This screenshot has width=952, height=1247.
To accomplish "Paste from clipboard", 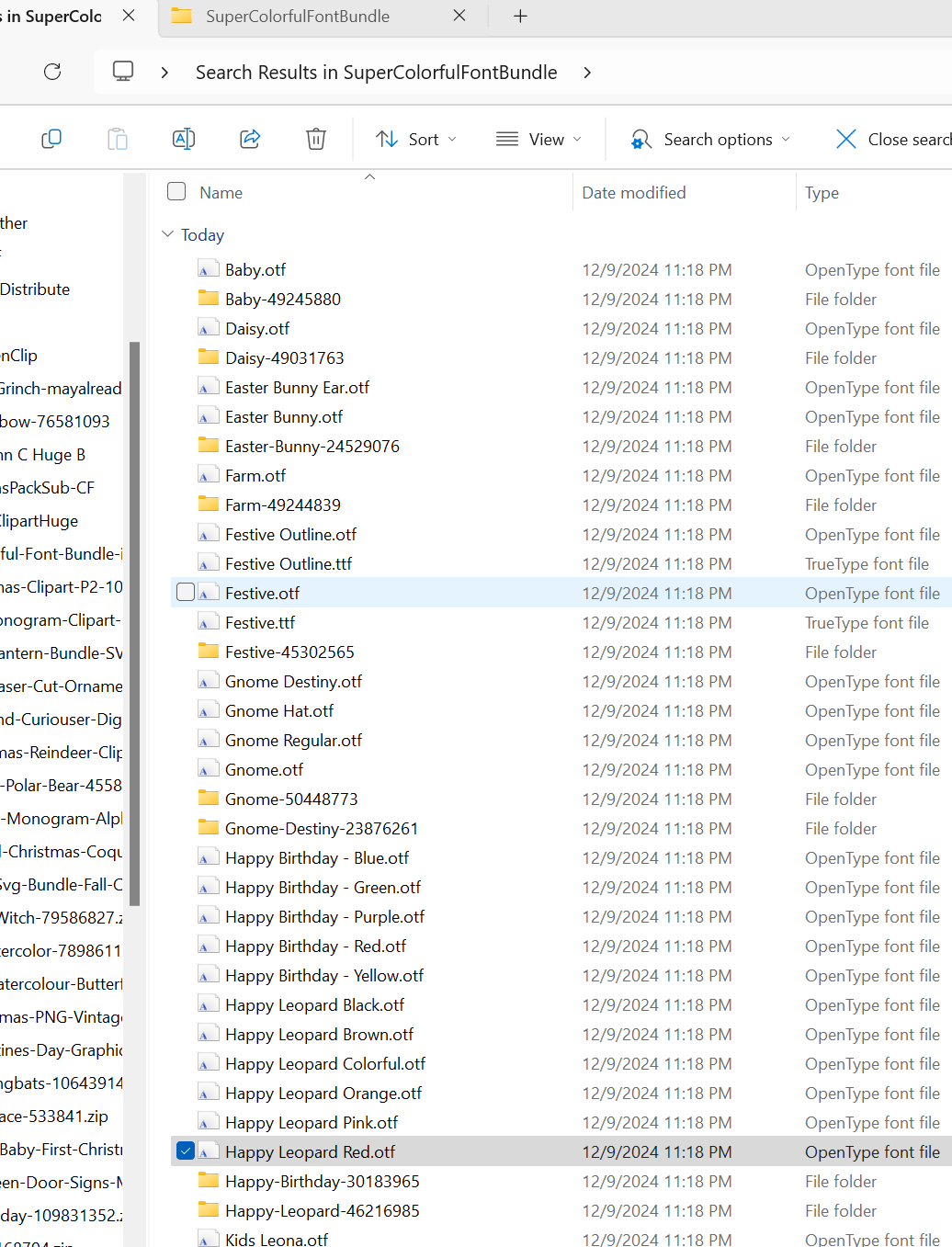I will 117,139.
